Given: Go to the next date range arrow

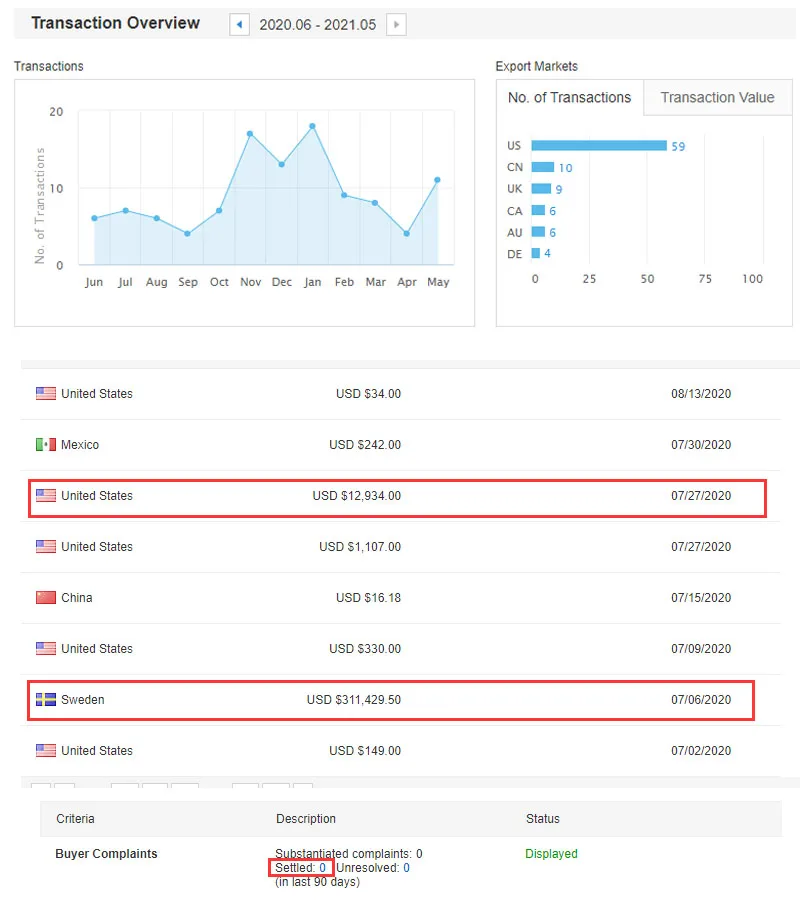Looking at the screenshot, I should point(396,24).
